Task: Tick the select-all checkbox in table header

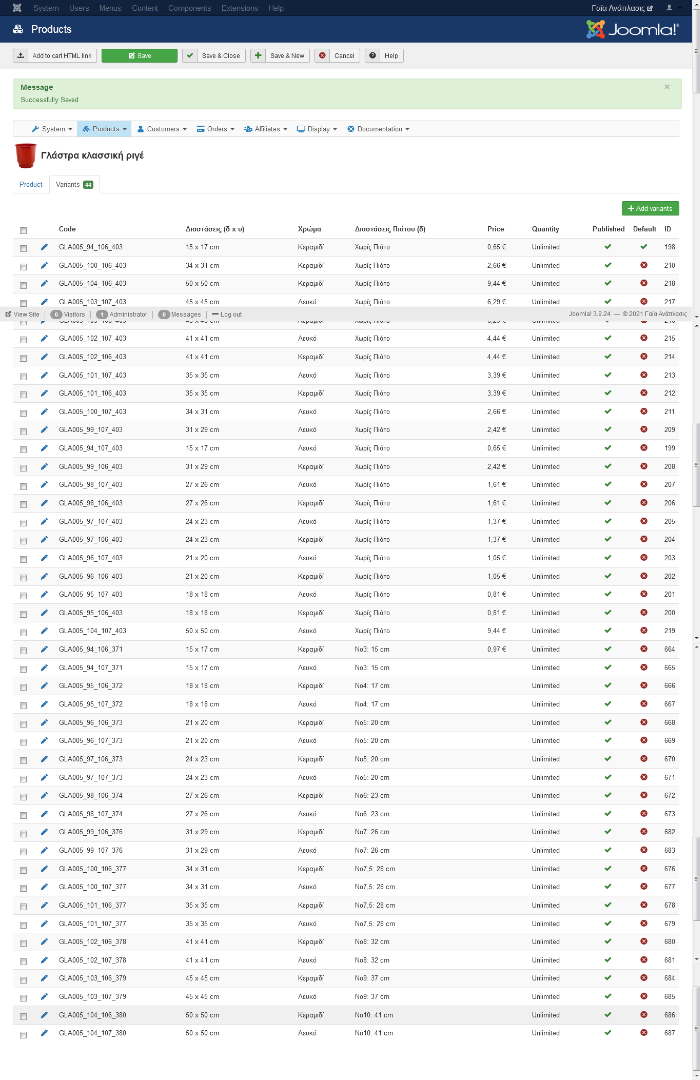Action: pos(24,230)
